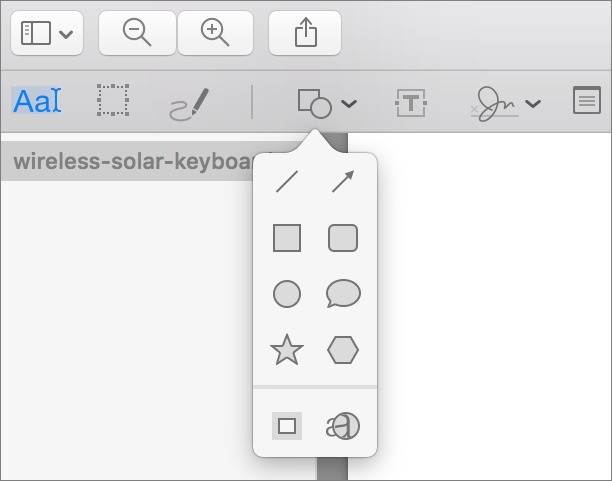Choose the Rectangular Selection tool
Screen dimensions: 612x481
(112, 101)
